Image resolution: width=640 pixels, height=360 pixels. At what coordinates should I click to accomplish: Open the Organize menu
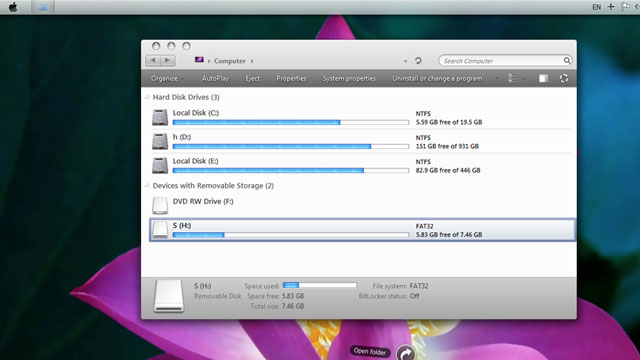point(167,78)
